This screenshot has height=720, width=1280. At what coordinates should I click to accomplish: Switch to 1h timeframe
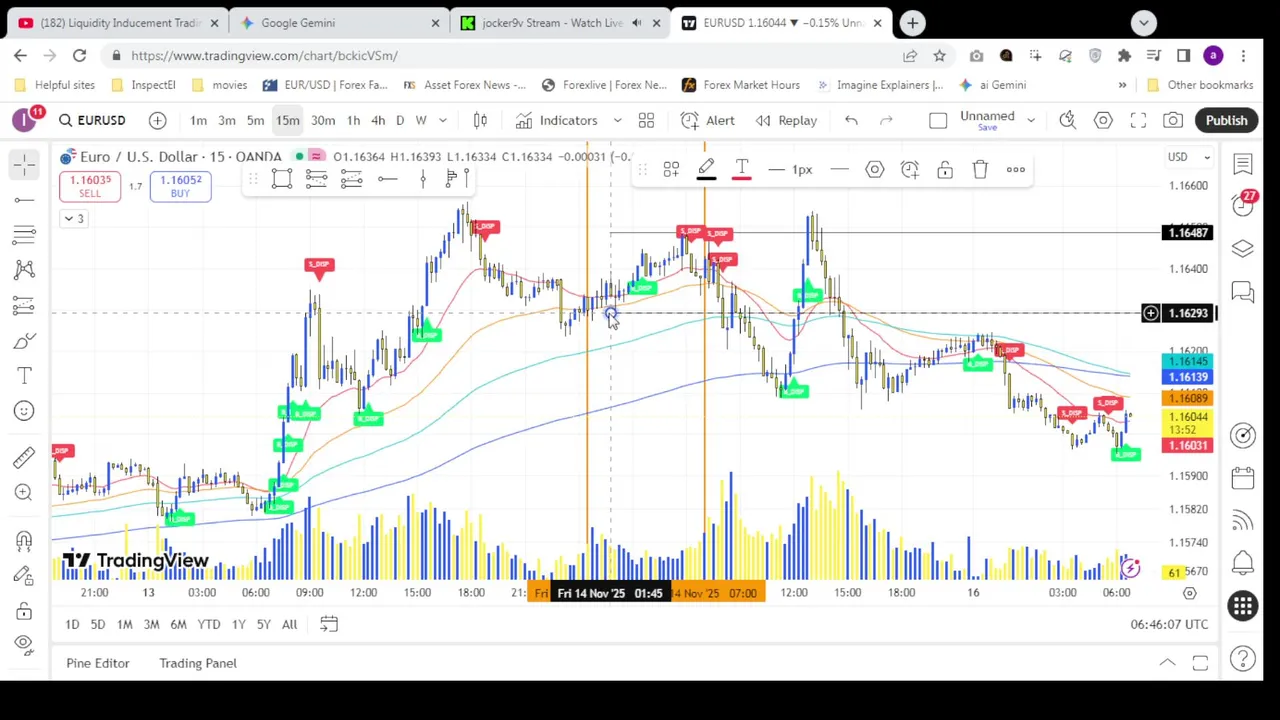[x=353, y=120]
